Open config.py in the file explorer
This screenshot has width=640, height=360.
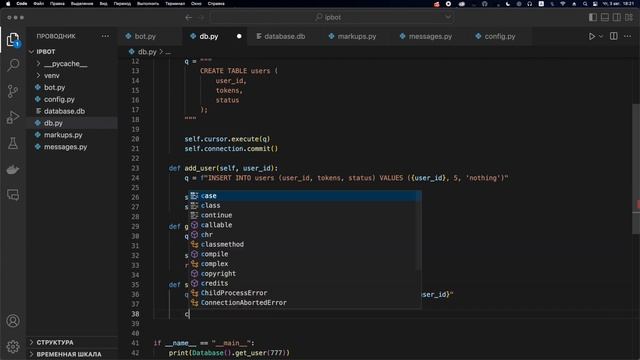tap(73, 99)
